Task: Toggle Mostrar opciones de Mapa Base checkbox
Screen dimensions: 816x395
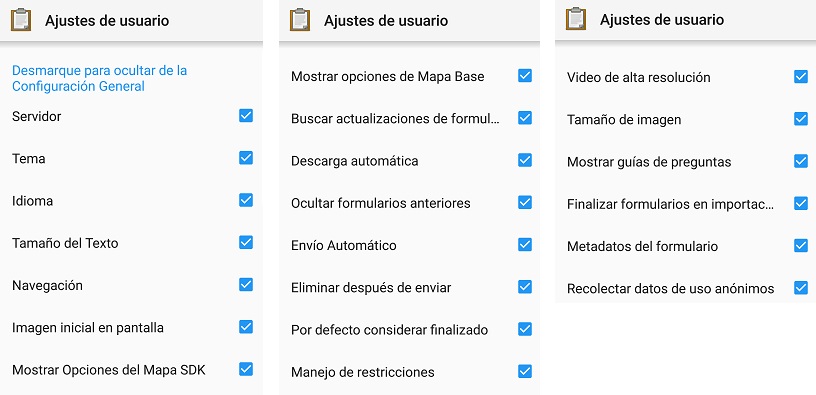Action: click(525, 75)
